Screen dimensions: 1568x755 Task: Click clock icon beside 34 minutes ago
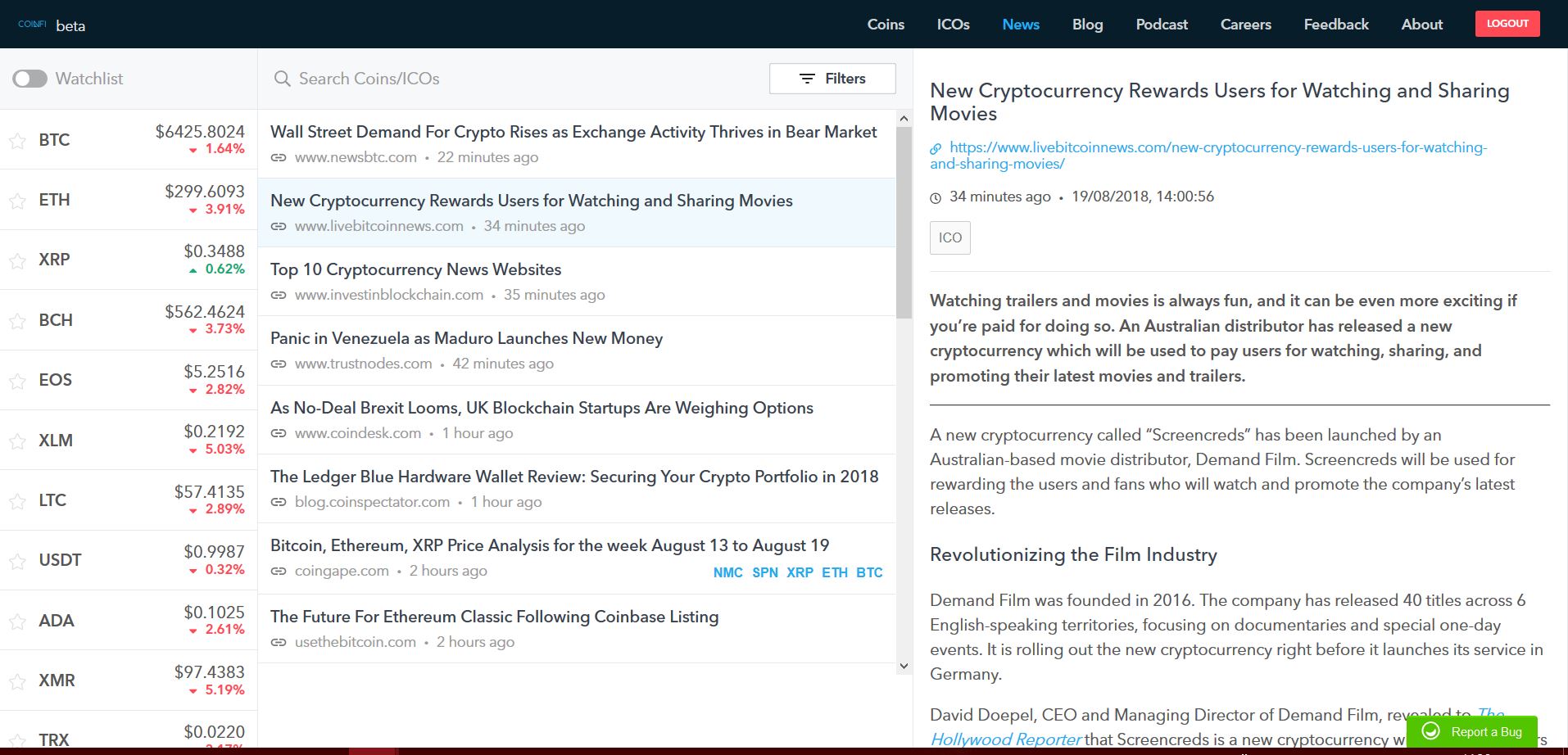936,197
